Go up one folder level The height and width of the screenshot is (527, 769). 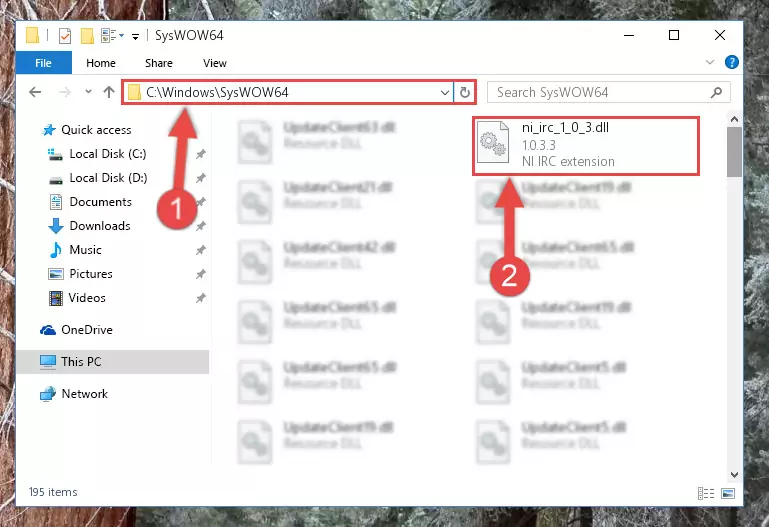pyautogui.click(x=109, y=92)
